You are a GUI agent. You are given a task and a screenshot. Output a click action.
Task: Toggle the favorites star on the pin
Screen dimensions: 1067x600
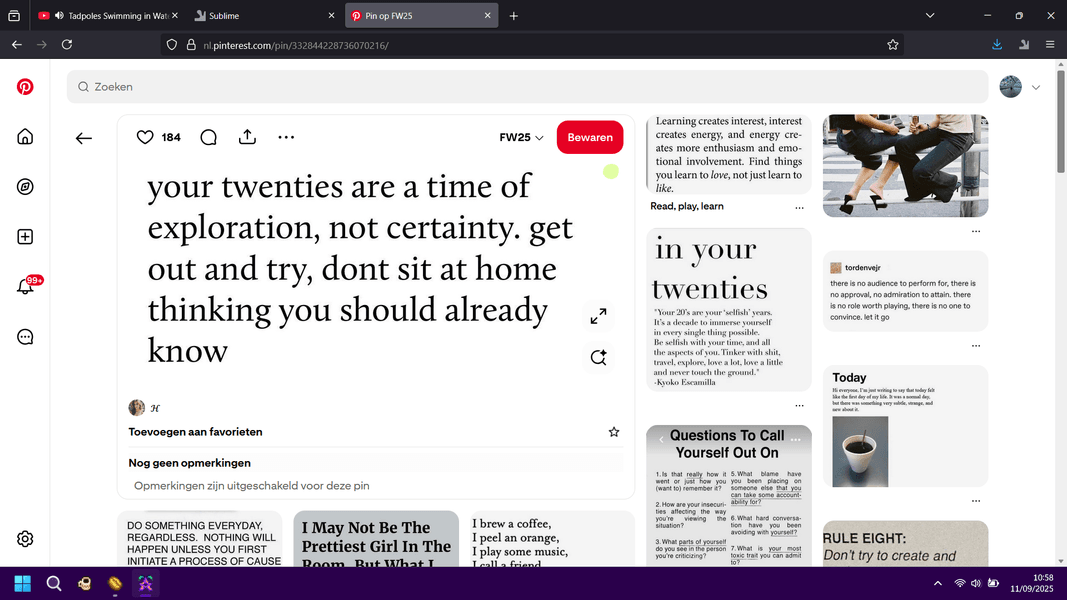(614, 432)
